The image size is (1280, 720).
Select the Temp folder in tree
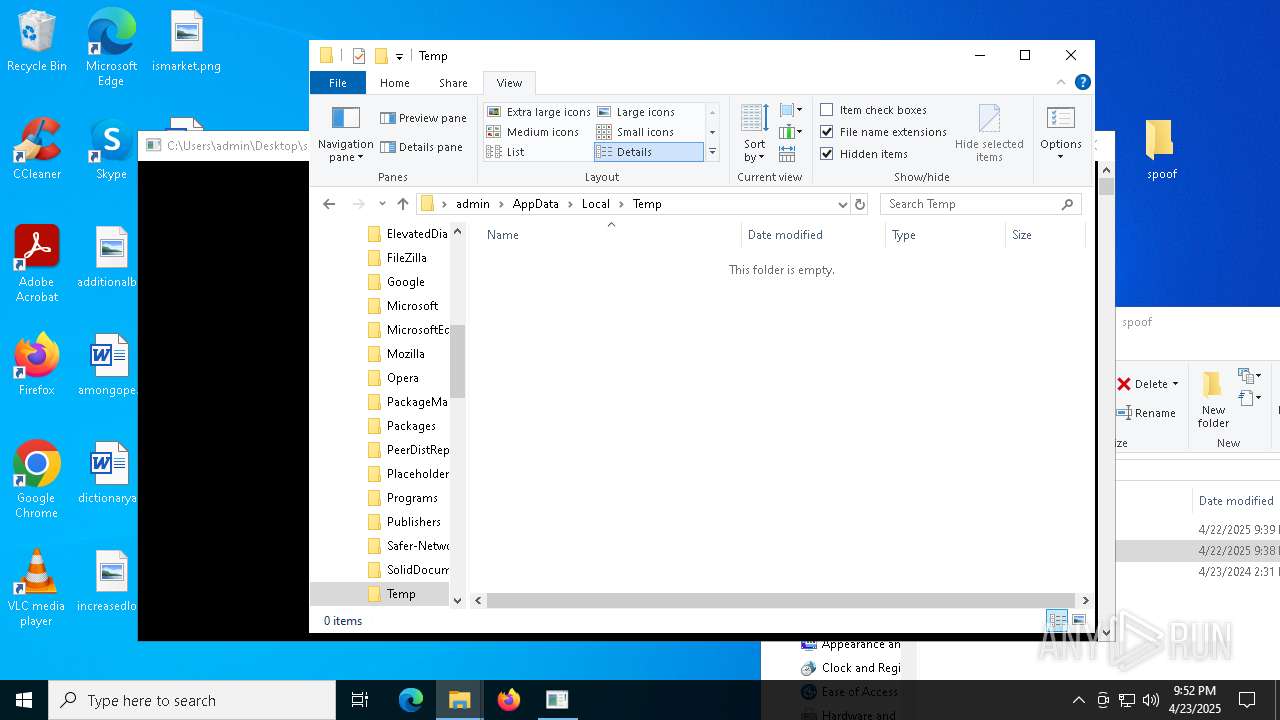click(401, 594)
